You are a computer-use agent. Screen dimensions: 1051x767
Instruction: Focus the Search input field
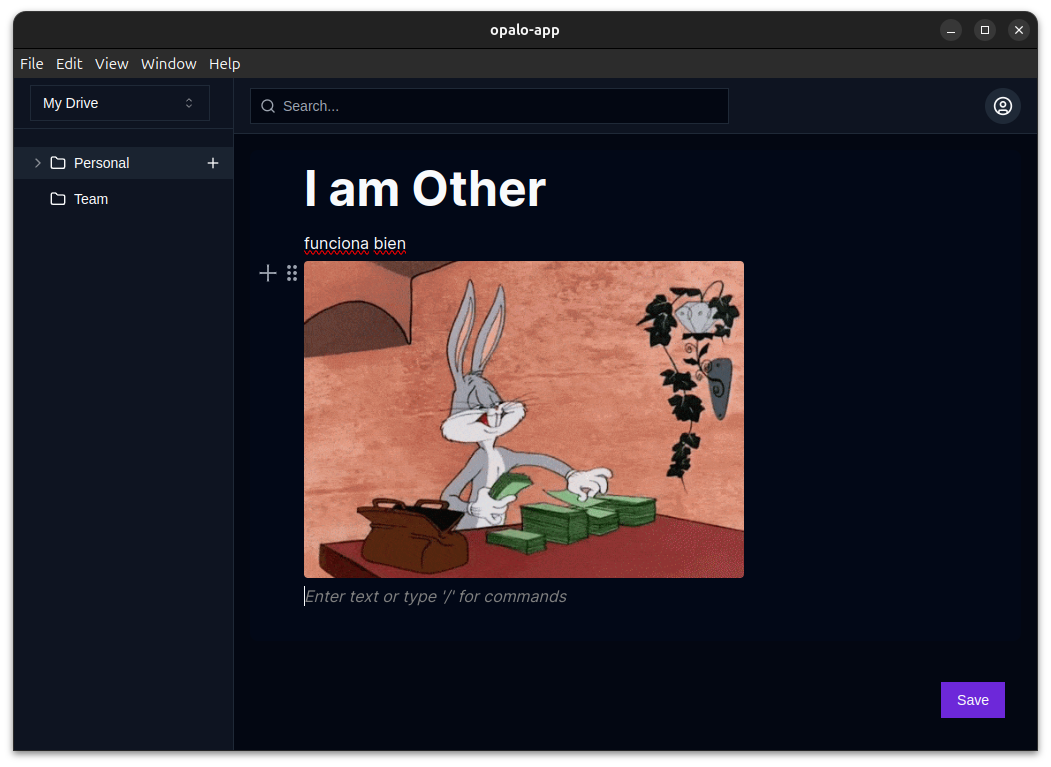click(489, 106)
